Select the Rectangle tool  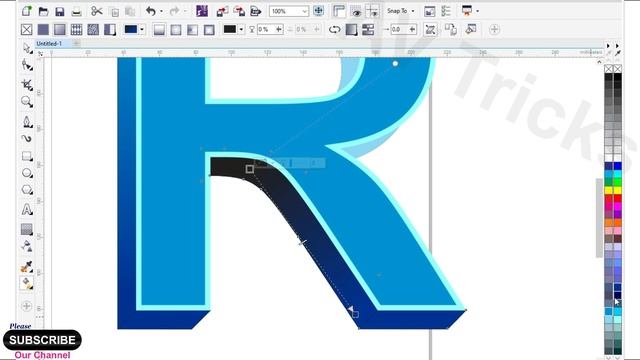(x=27, y=156)
